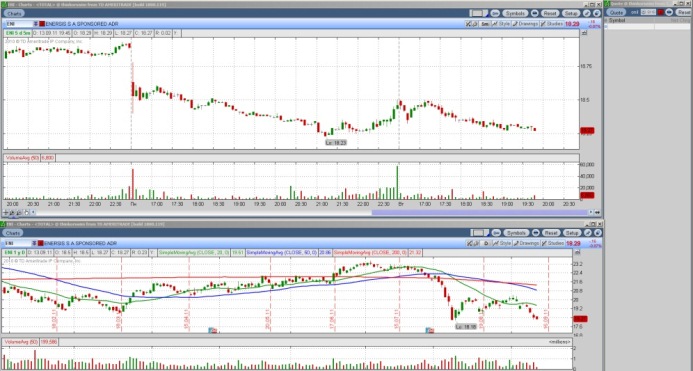Click the Quote tab in right panel
Image resolution: width=693 pixels, height=371 pixels.
point(616,12)
